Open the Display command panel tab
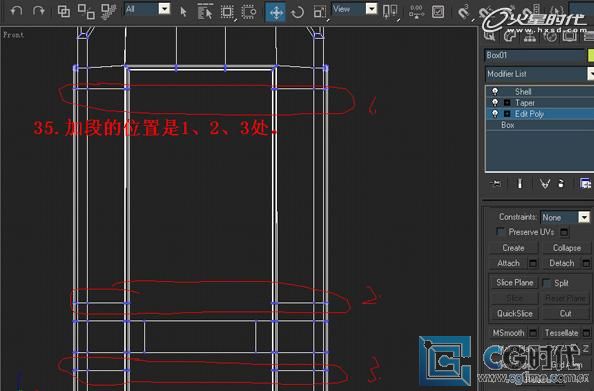The image size is (594, 391). click(569, 36)
